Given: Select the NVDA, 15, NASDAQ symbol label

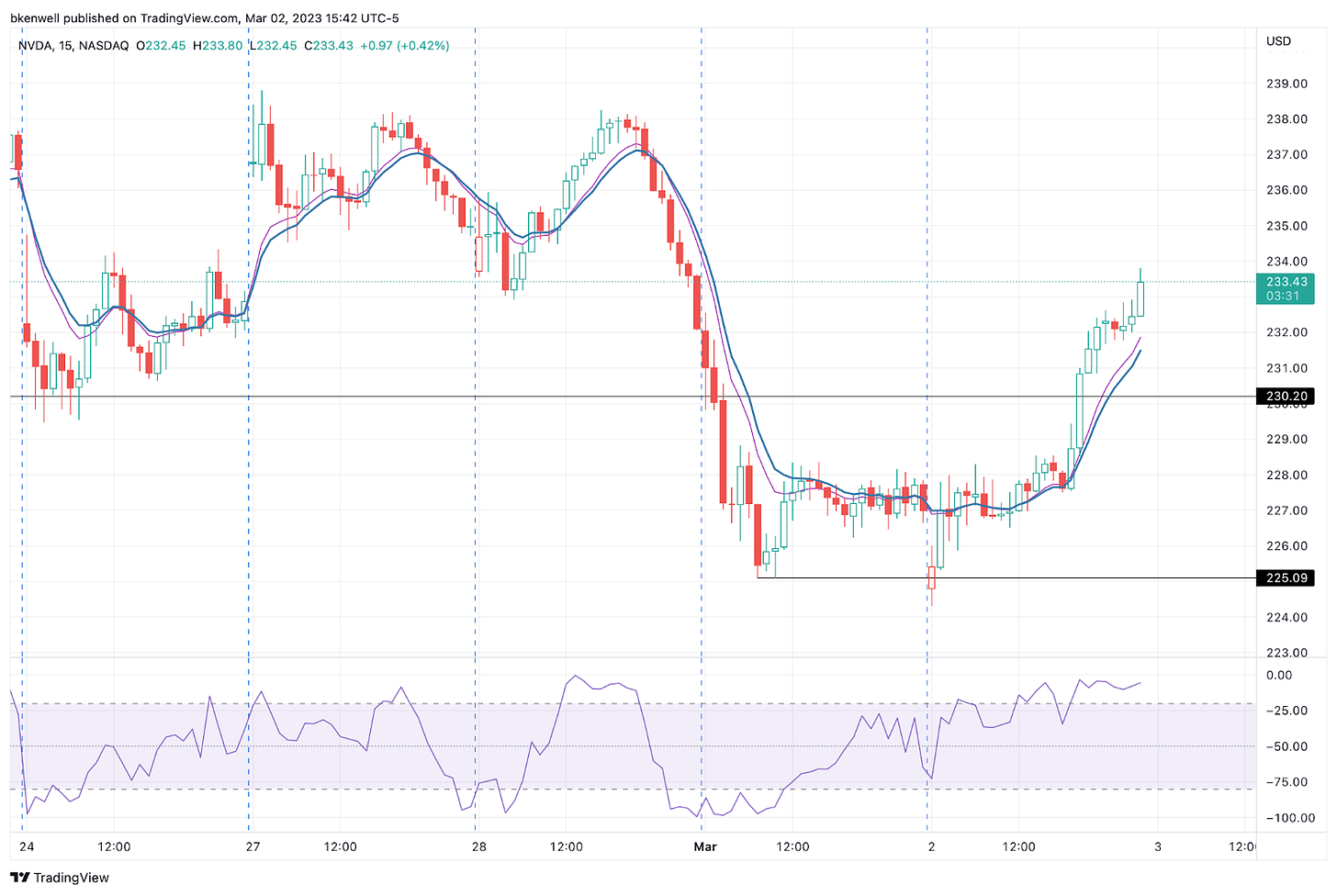Looking at the screenshot, I should pyautogui.click(x=73, y=45).
